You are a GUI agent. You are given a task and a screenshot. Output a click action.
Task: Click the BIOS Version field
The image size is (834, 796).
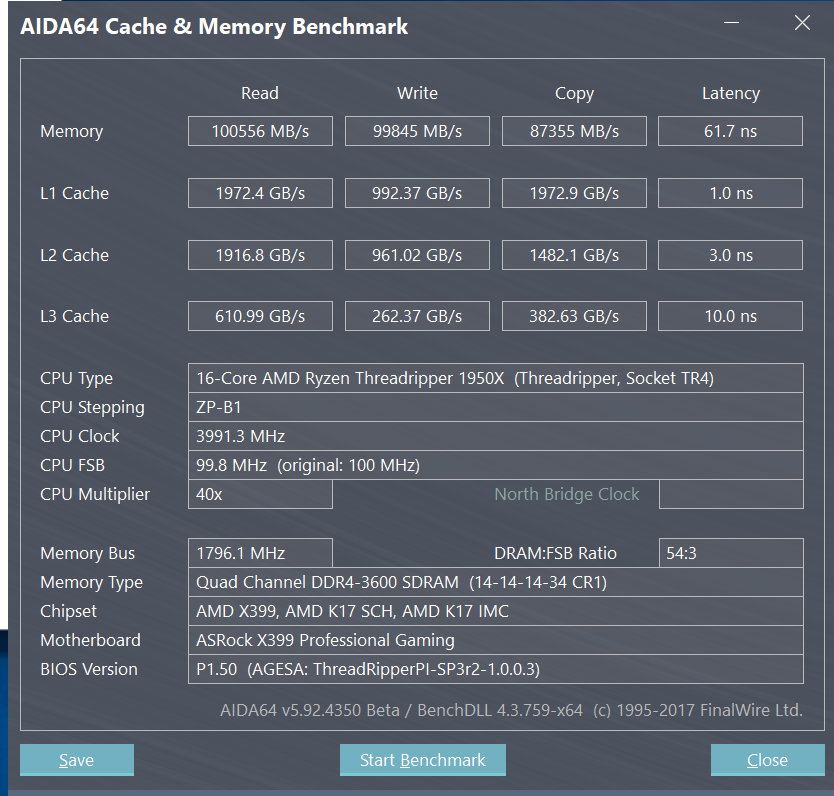pyautogui.click(x=496, y=669)
